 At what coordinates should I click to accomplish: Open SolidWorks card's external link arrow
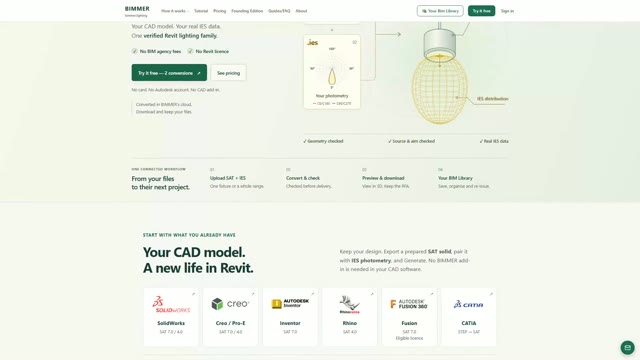193,294
